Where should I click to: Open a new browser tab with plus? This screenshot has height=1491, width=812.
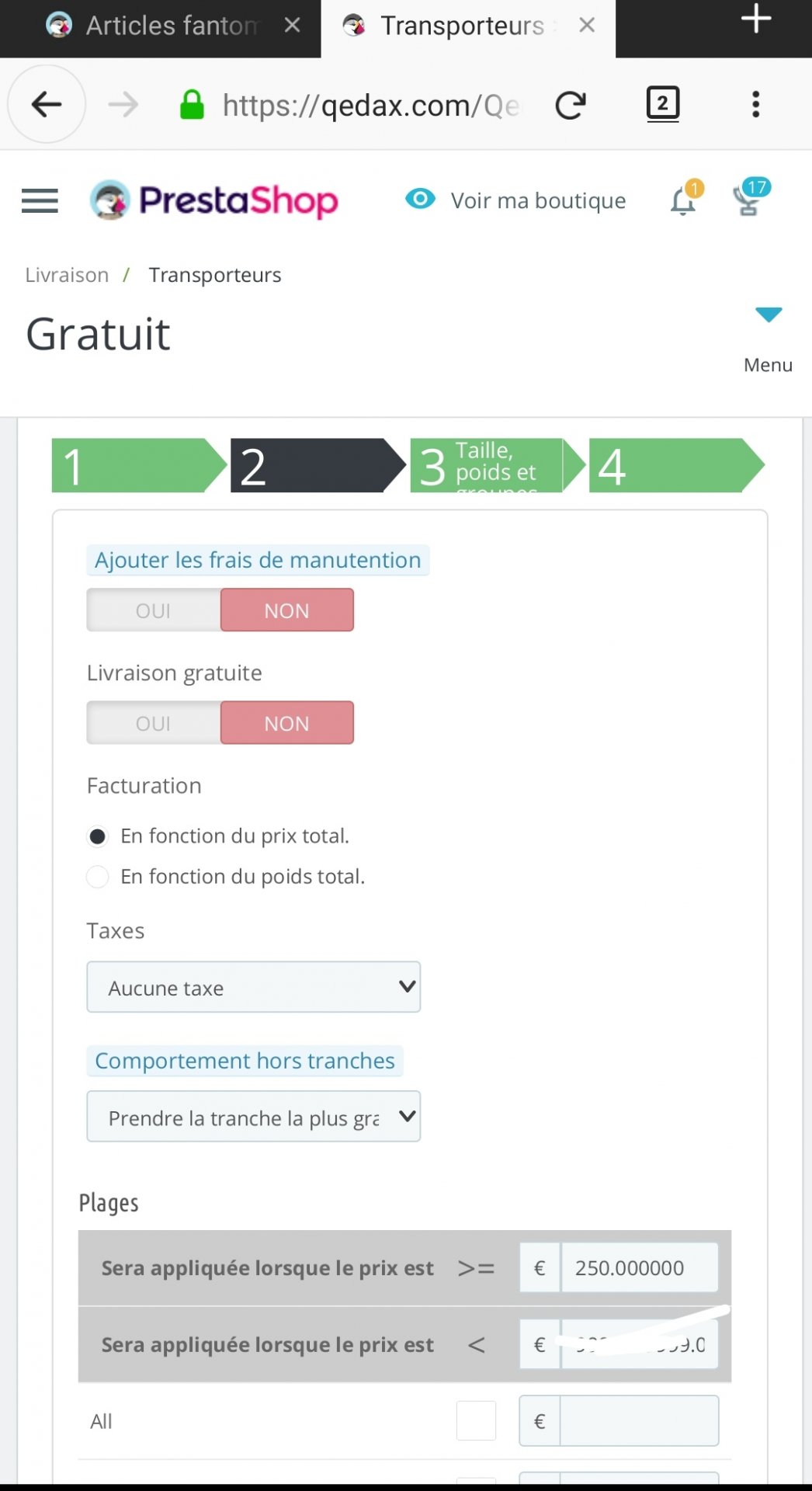(x=756, y=19)
